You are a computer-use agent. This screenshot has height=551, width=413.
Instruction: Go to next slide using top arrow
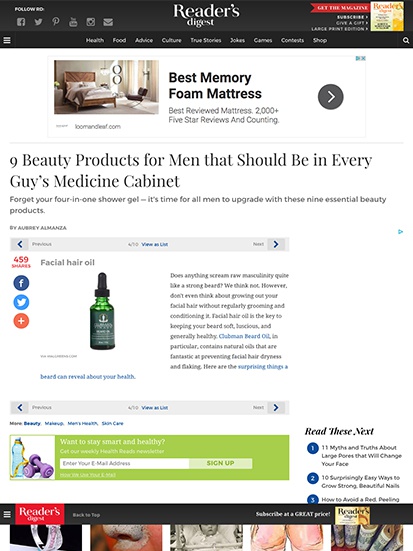(276, 244)
